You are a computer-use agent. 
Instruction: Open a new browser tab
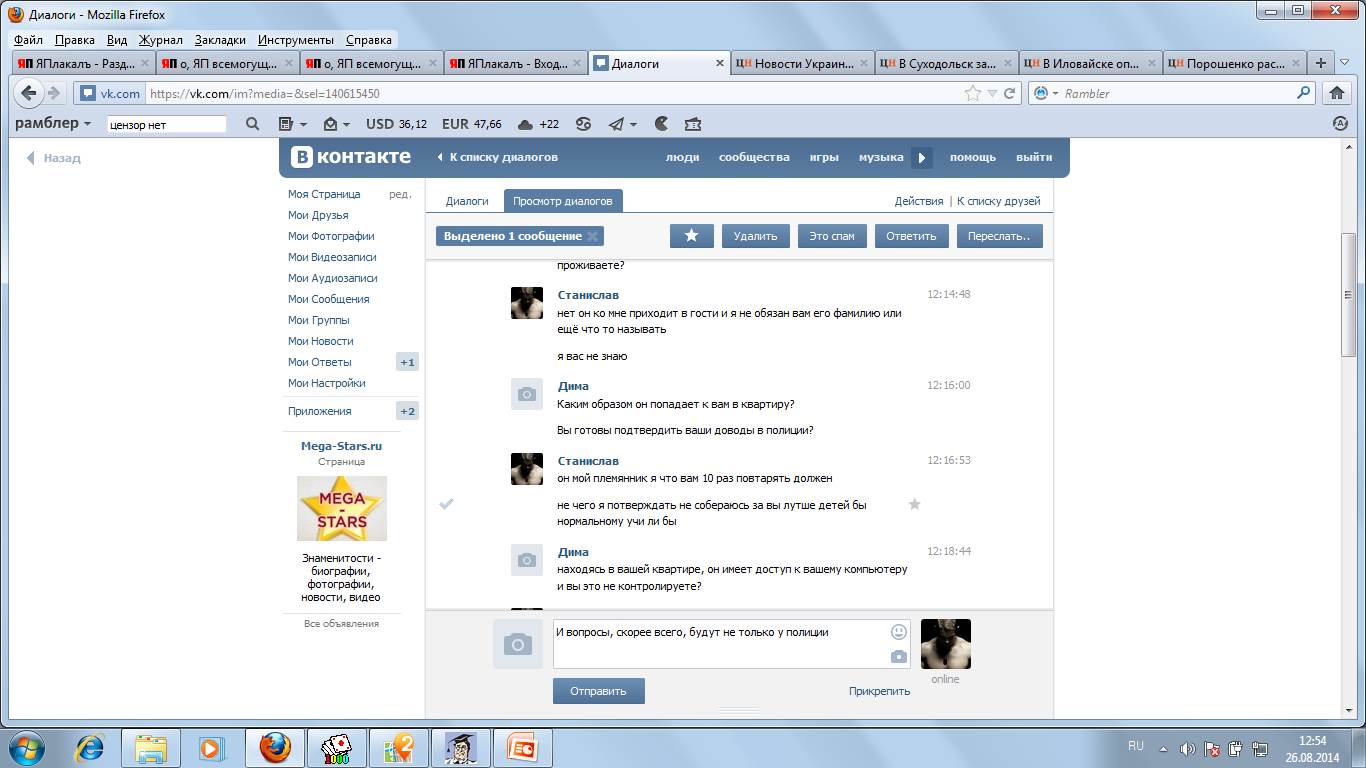click(x=1321, y=63)
